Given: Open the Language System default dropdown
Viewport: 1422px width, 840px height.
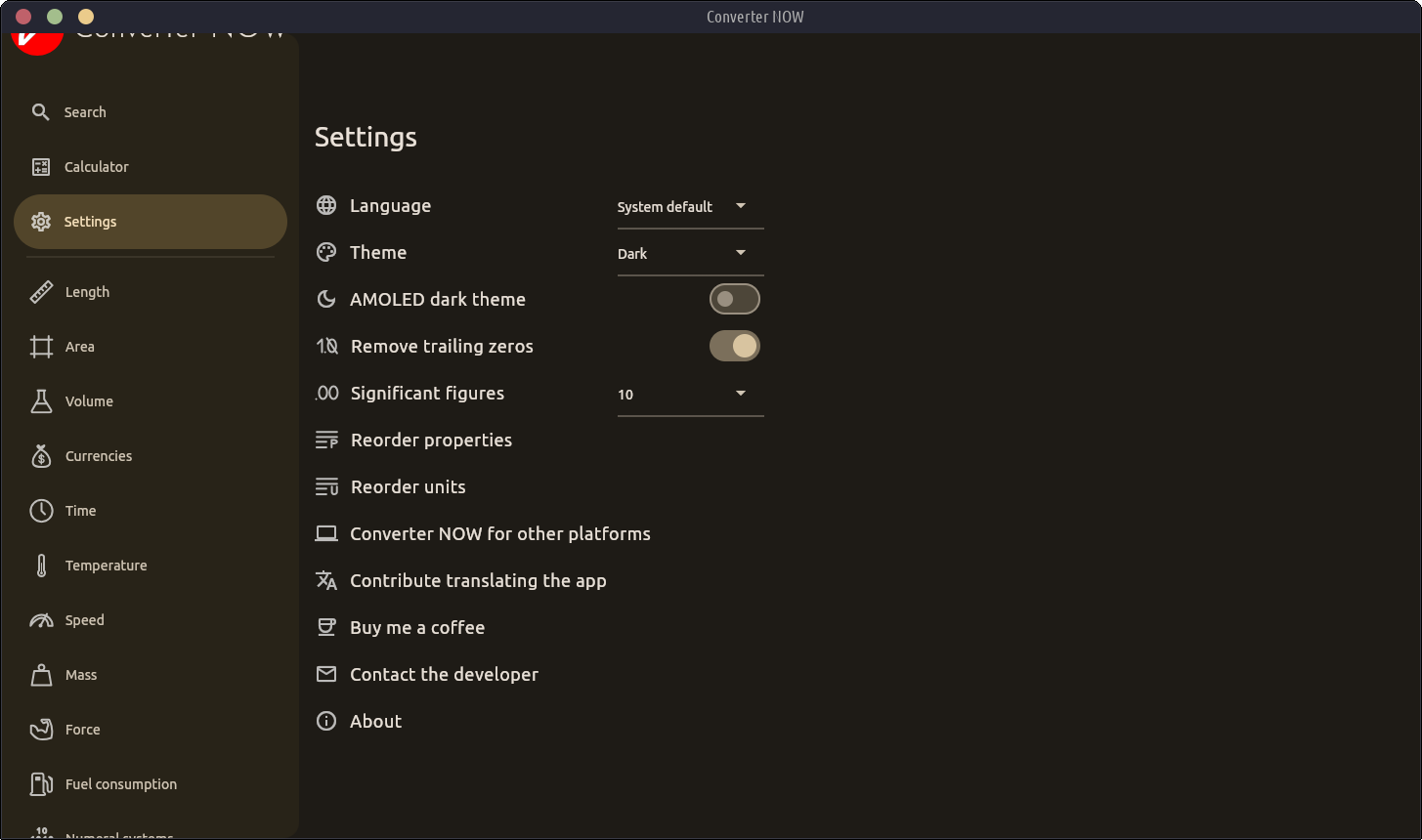Looking at the screenshot, I should [x=690, y=206].
